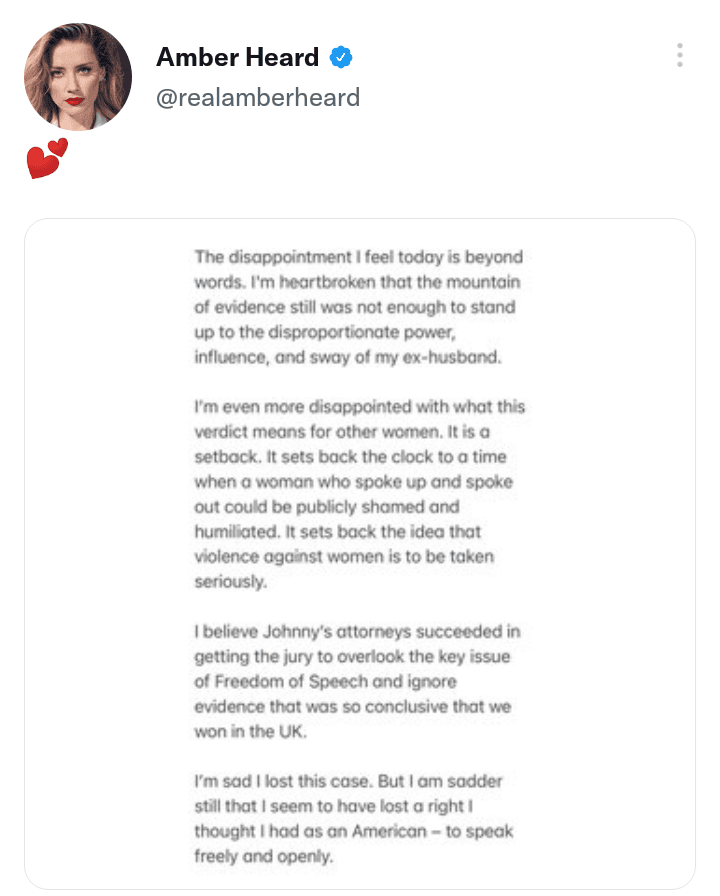Click the blue verified badge

tap(342, 58)
